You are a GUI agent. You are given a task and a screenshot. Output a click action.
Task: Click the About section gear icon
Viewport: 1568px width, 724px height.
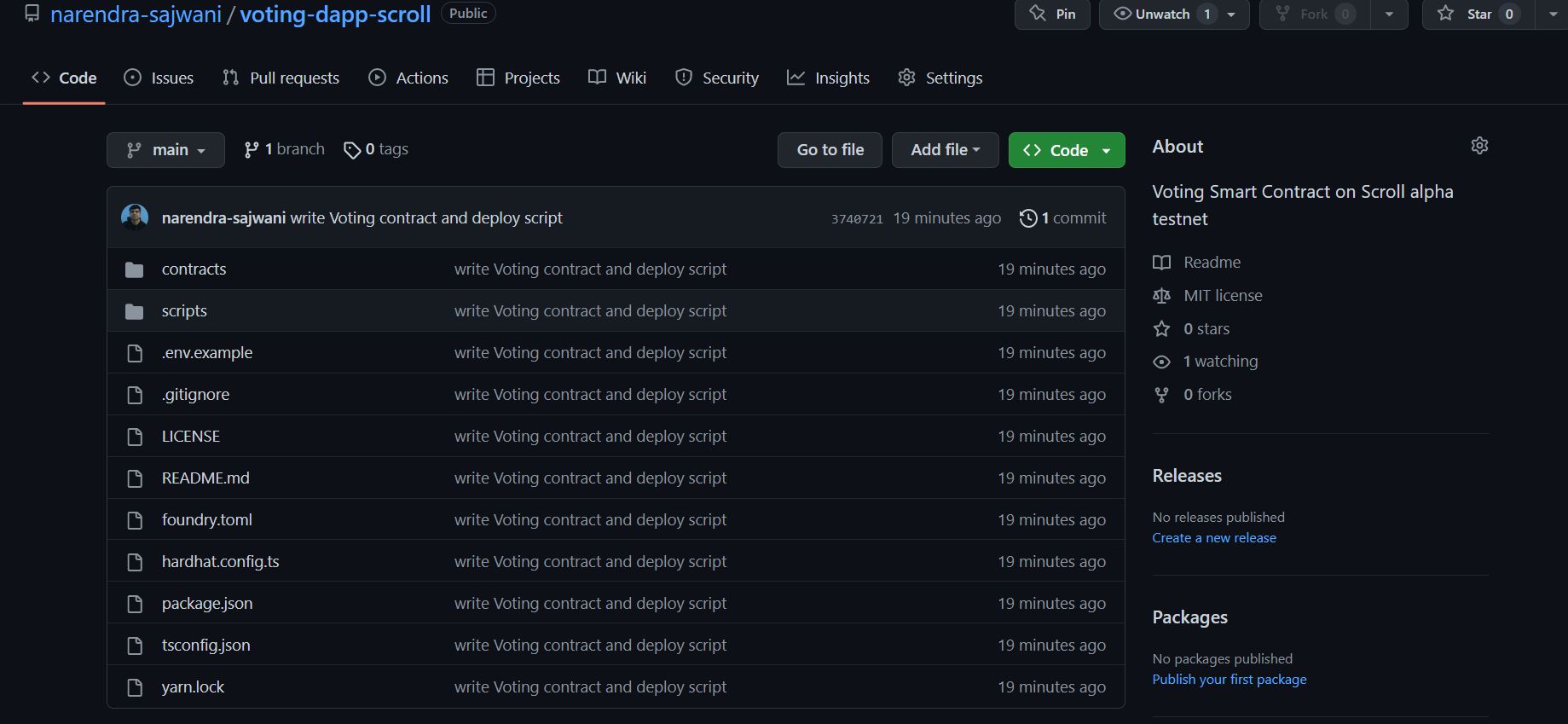(1479, 146)
